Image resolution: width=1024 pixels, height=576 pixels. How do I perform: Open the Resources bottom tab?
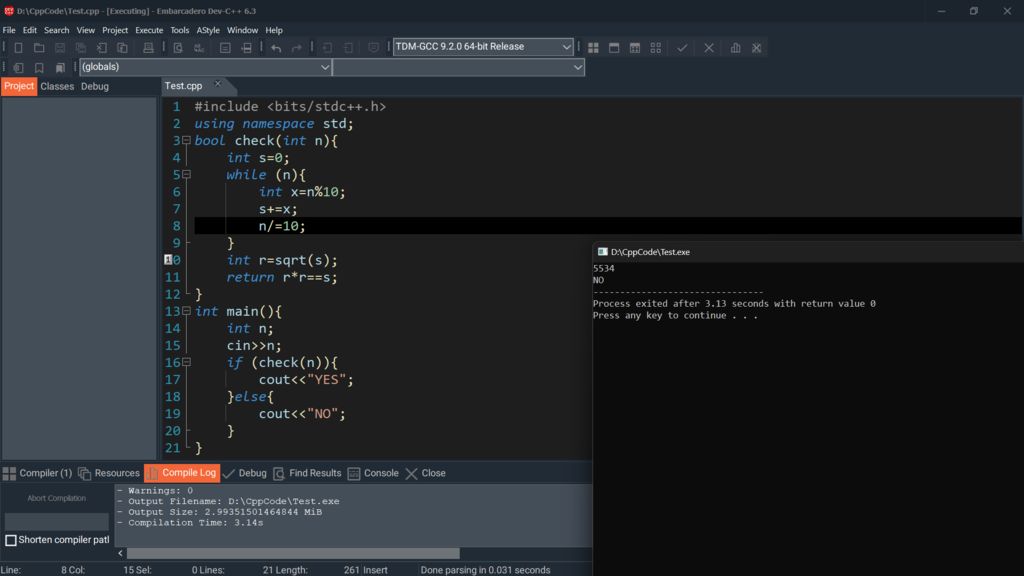(109, 473)
